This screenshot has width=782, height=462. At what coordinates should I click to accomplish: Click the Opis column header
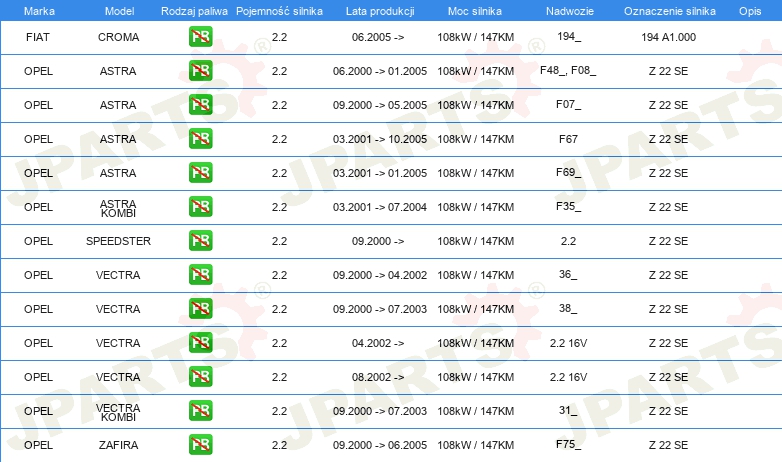pyautogui.click(x=750, y=11)
